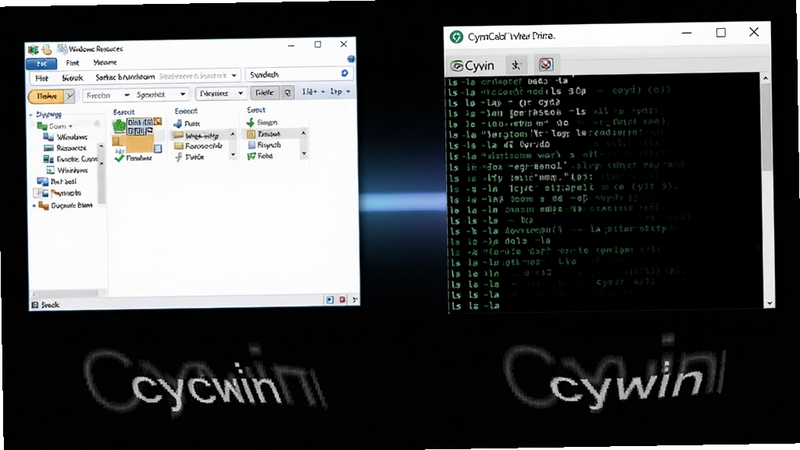
Task: Select Foronochile in the second column
Action: (199, 146)
